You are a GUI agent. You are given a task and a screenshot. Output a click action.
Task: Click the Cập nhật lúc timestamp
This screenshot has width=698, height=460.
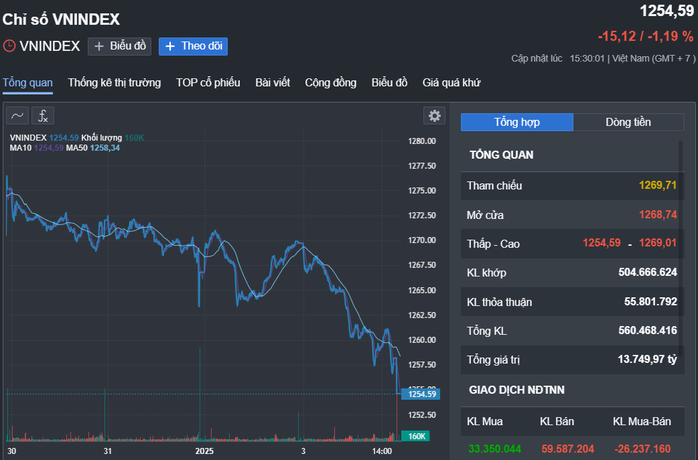[603, 58]
